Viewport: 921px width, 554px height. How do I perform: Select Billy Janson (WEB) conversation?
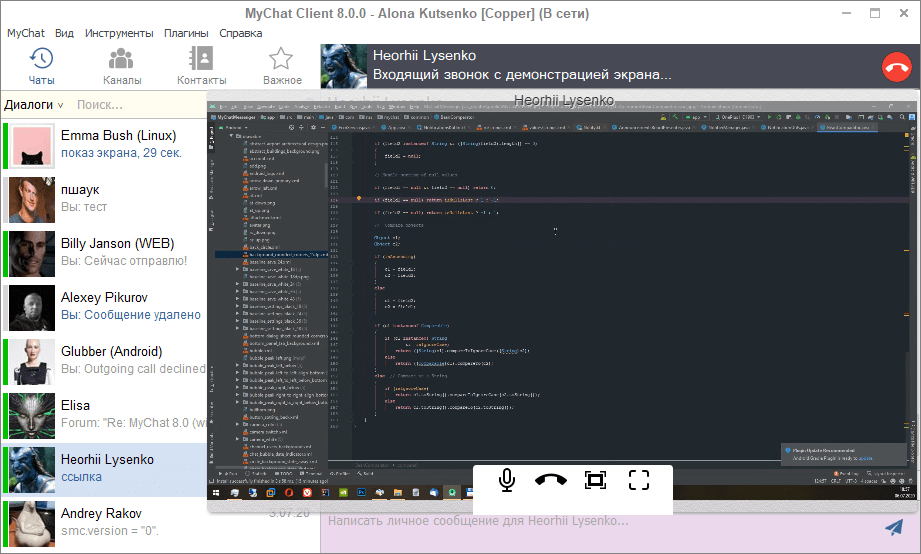[x=118, y=252]
